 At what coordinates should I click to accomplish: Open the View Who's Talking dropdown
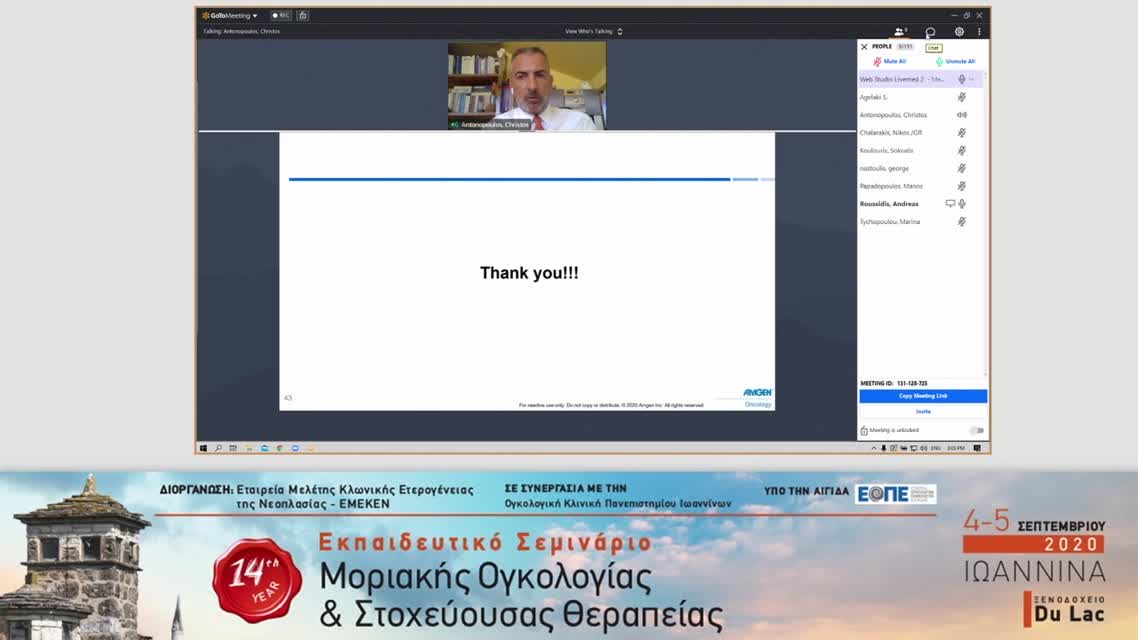[x=593, y=32]
